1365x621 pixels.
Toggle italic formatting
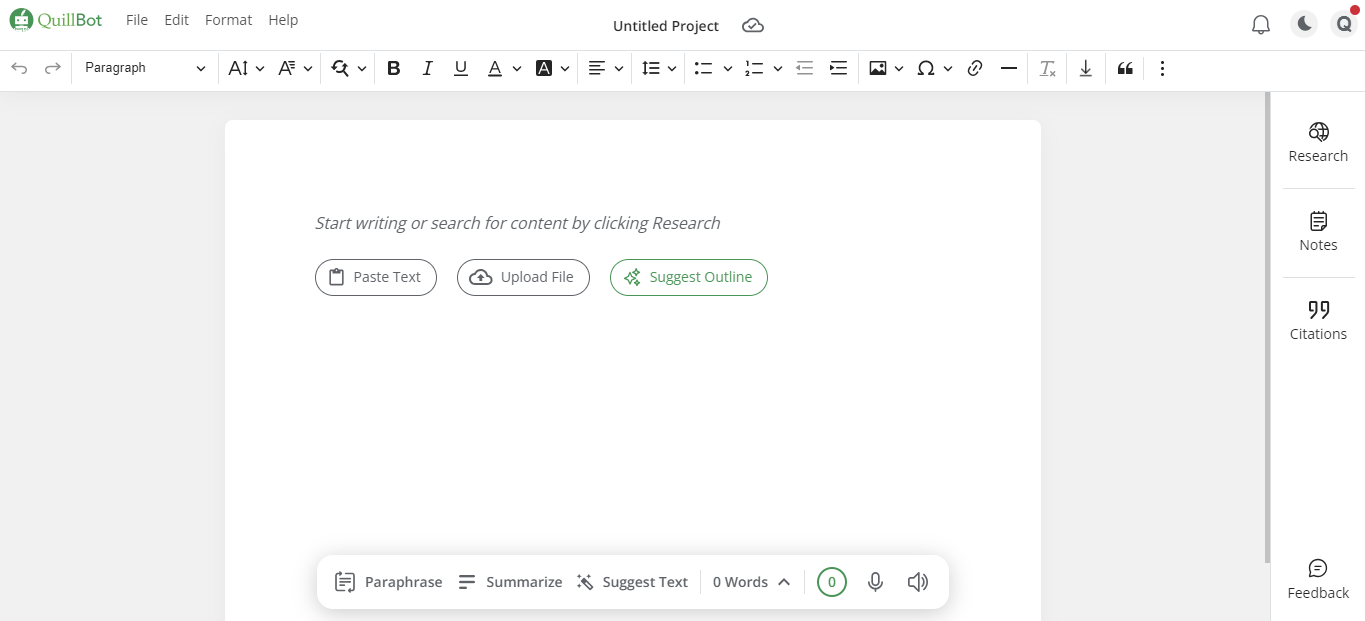click(427, 68)
